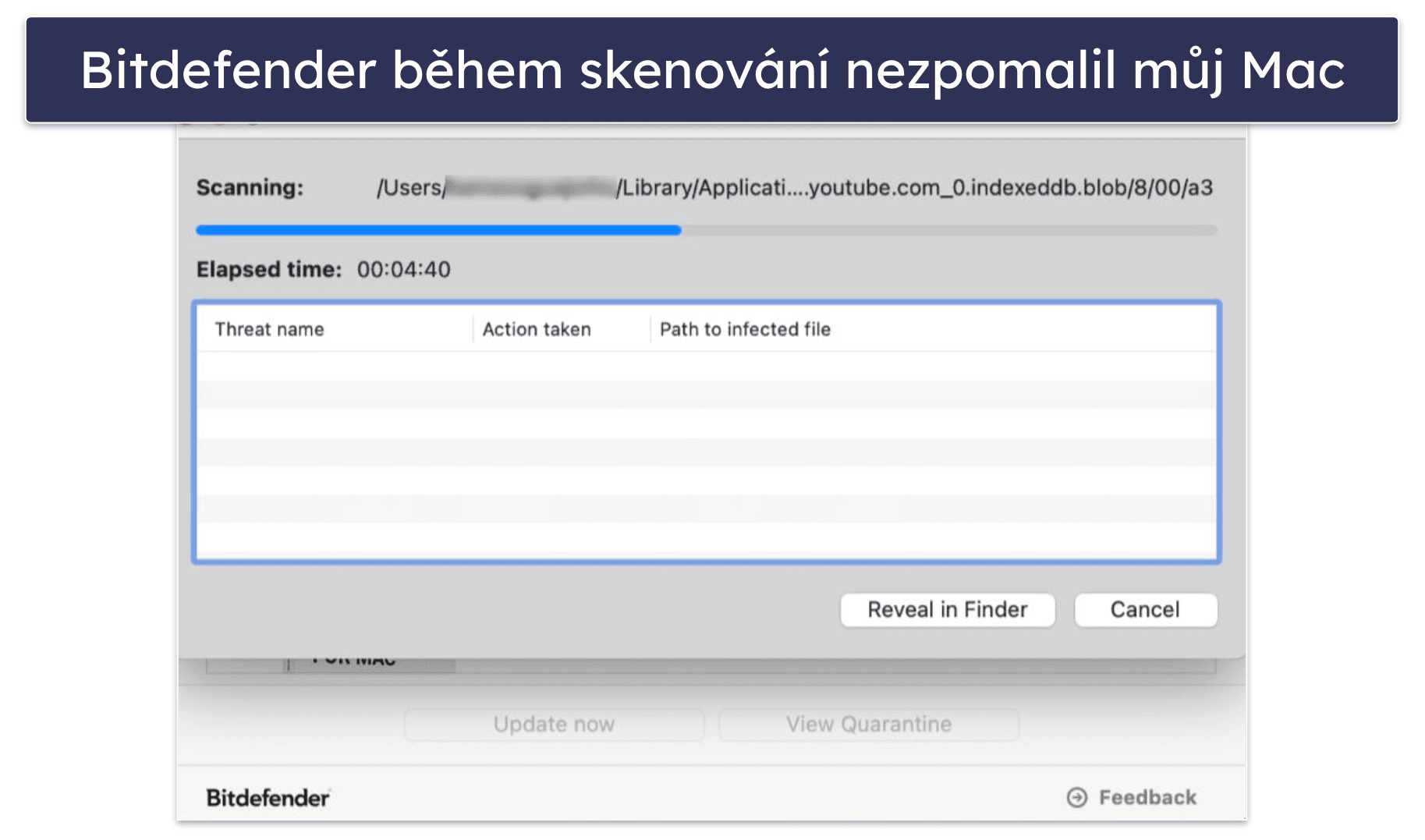Click the Scanning: label
1425x840 pixels.
pyautogui.click(x=250, y=188)
